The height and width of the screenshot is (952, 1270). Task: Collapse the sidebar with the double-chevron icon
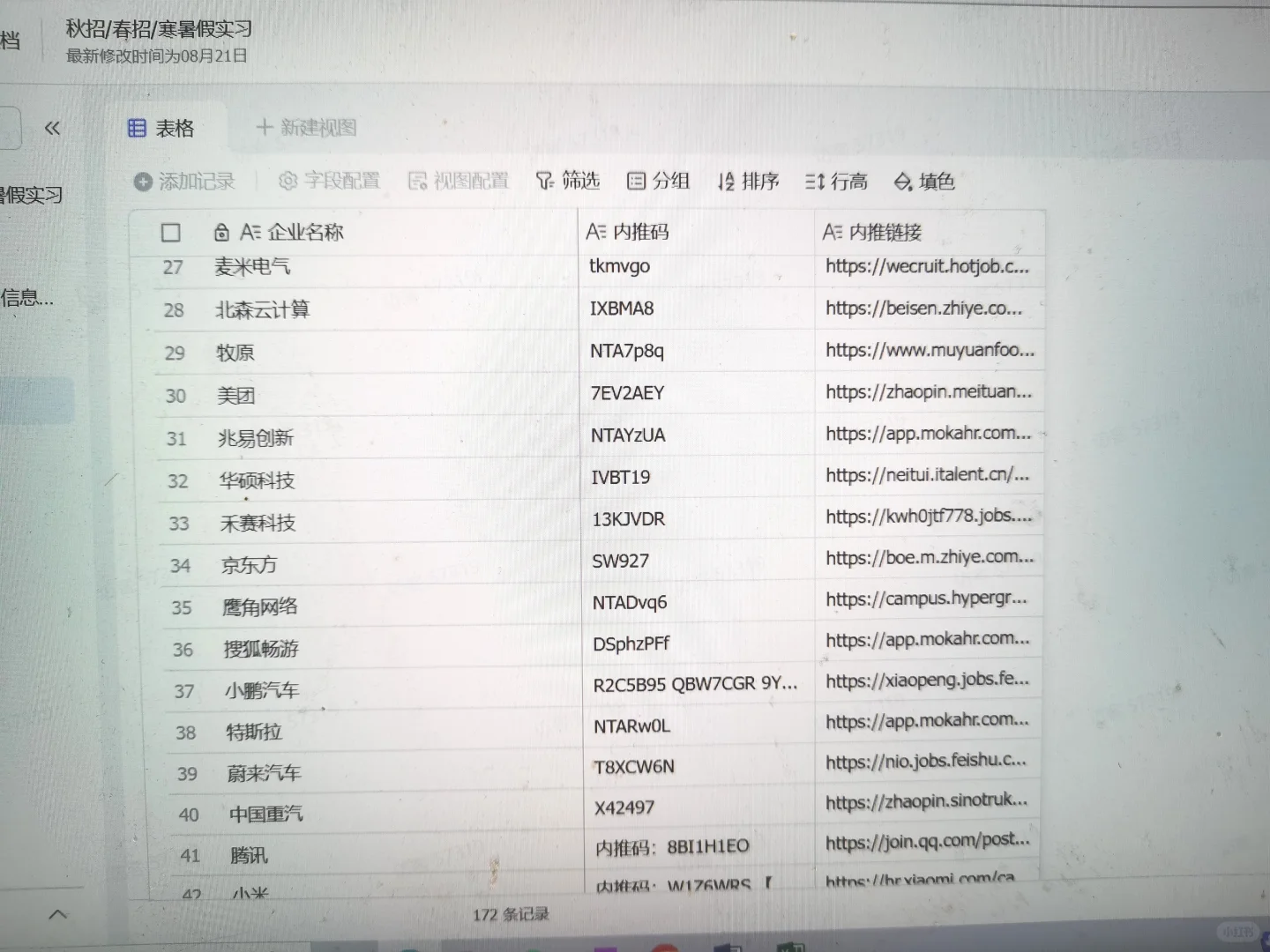(53, 128)
